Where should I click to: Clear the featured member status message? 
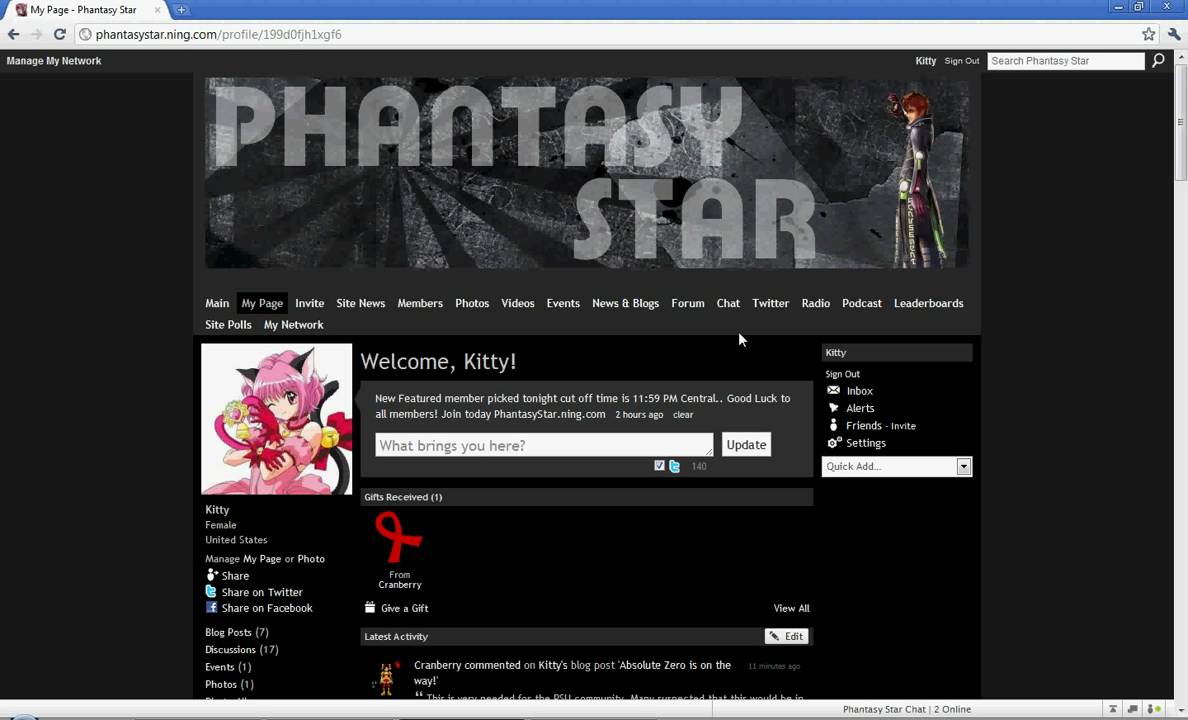click(x=683, y=415)
